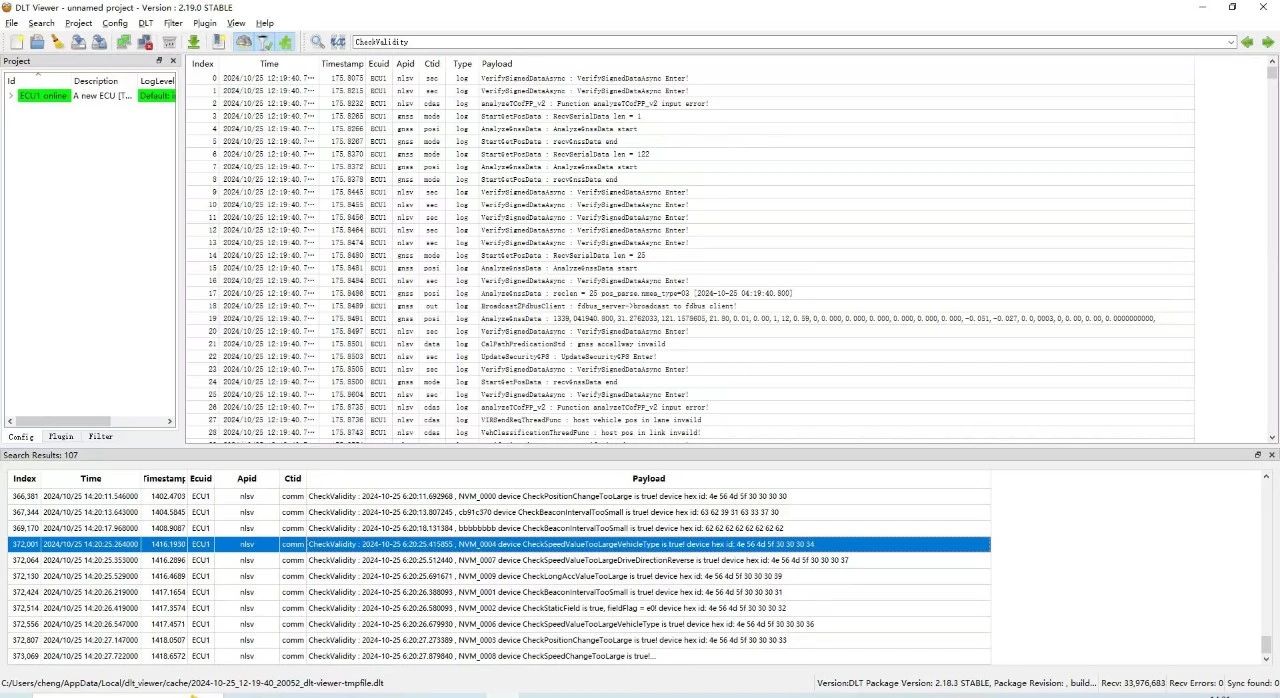Viewport: 1280px width, 698px height.
Task: Open the search history dropdown arrow
Action: pyautogui.click(x=1231, y=42)
